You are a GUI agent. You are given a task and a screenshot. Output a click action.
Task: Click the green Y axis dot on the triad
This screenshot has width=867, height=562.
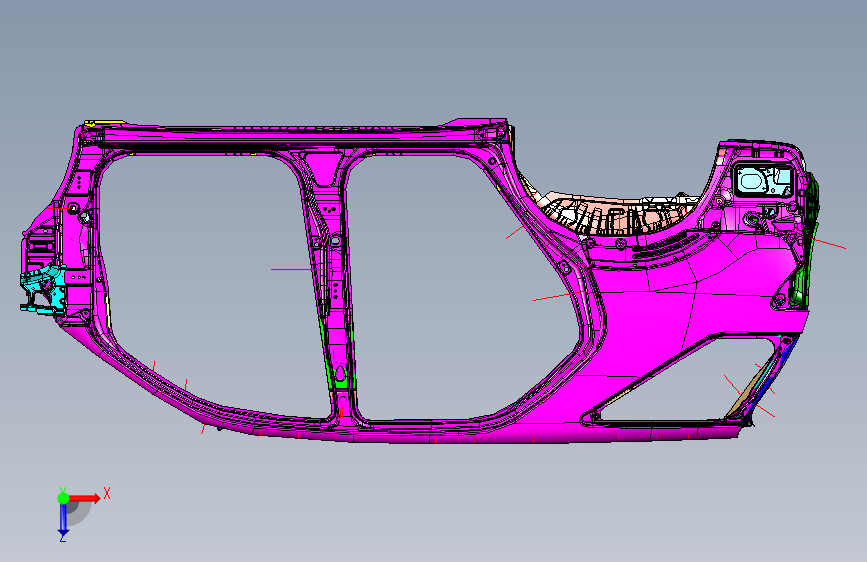click(63, 498)
